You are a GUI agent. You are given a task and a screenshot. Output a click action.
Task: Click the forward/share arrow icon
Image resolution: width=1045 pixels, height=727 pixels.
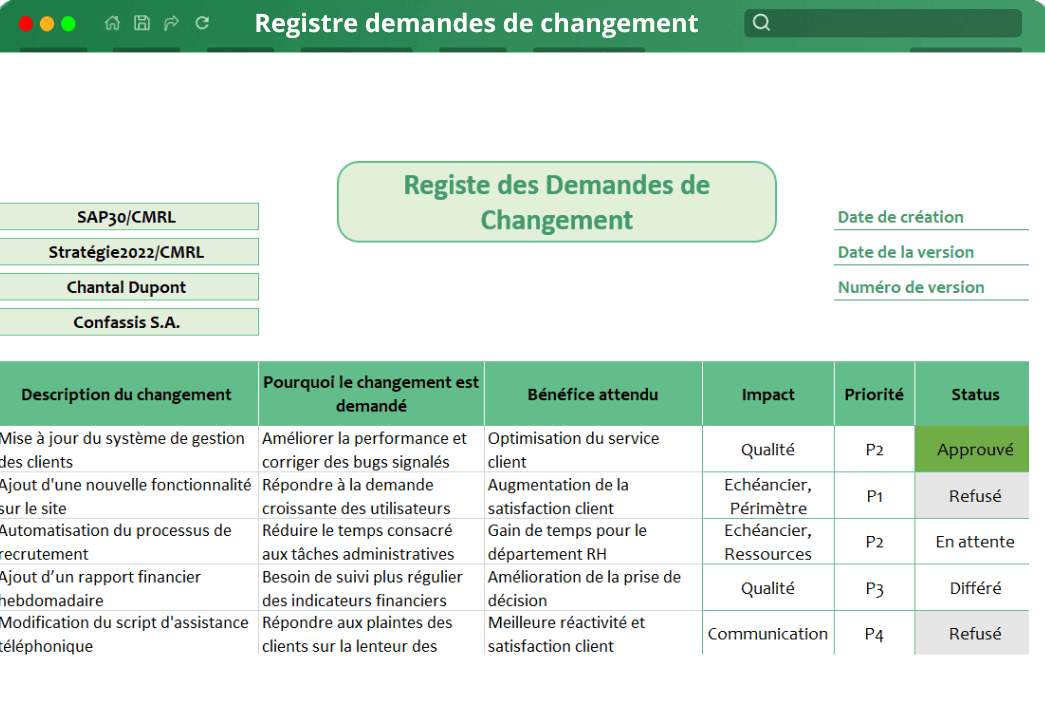tap(170, 22)
